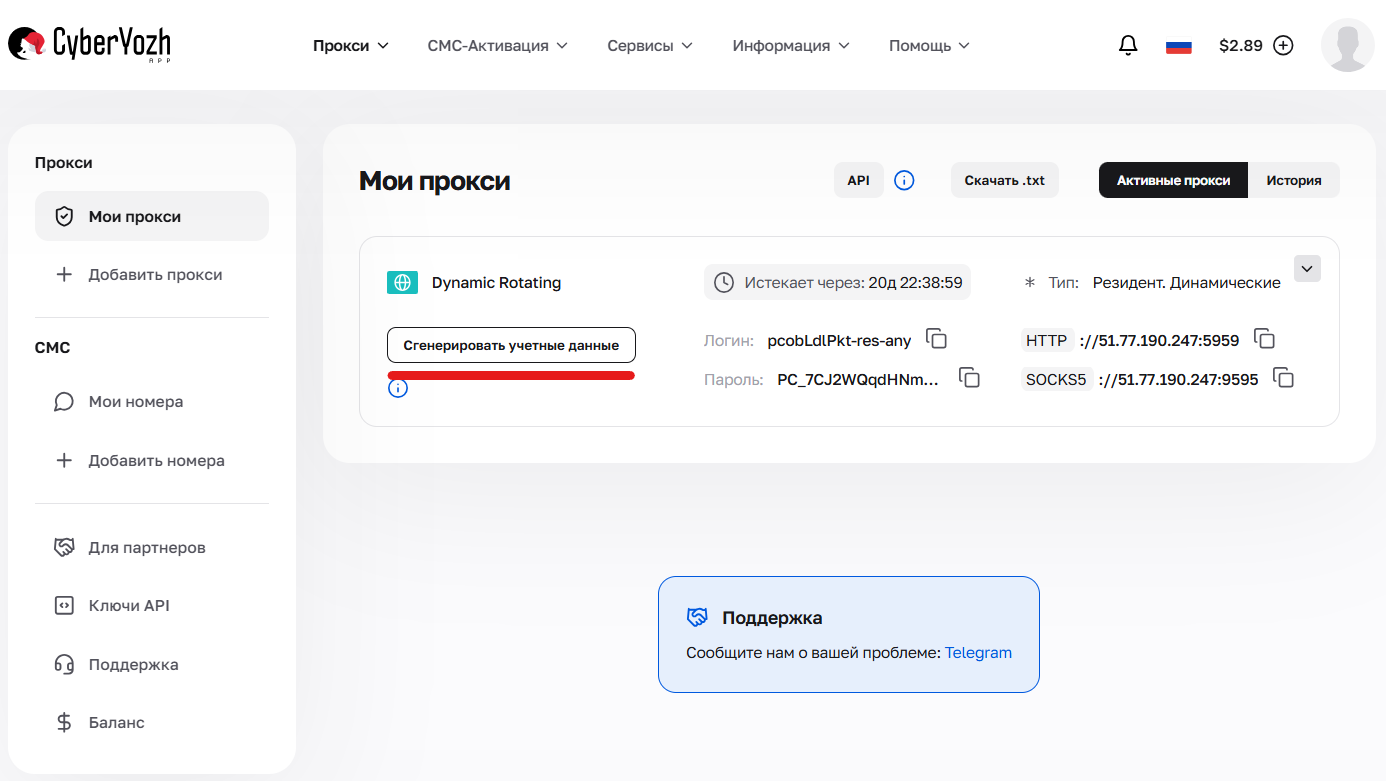This screenshot has width=1386, height=781.
Task: Click the info icon below generate credentials button
Action: [398, 388]
